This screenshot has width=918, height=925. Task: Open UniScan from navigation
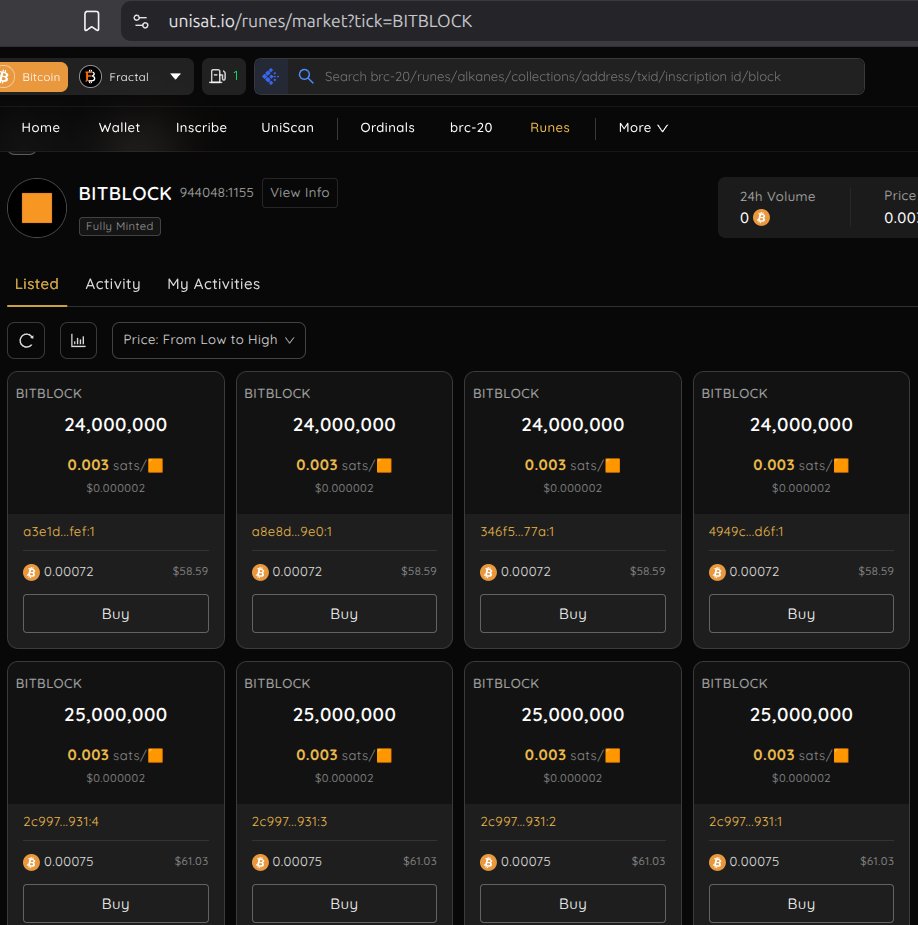click(x=287, y=127)
